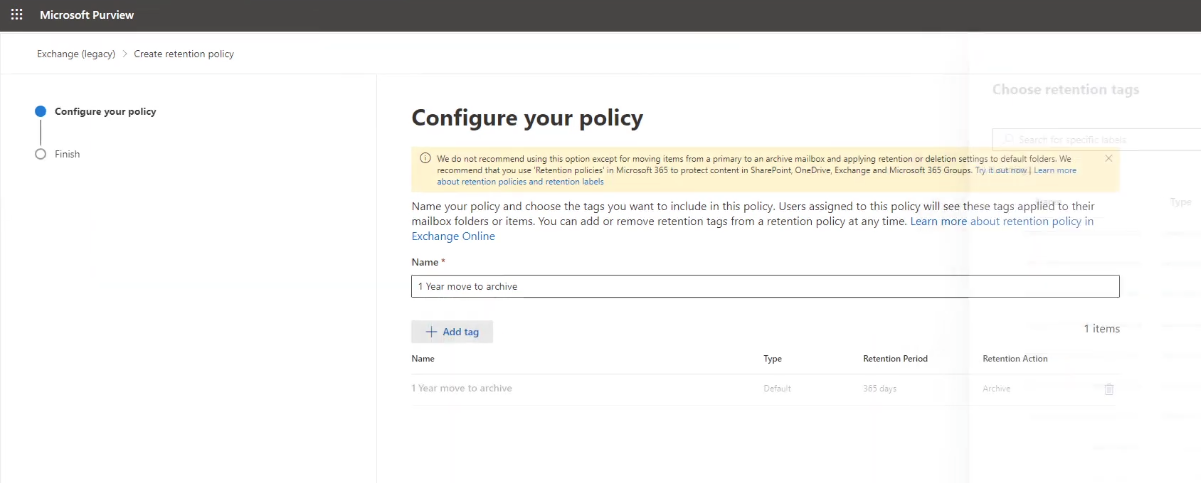Screen dimensions: 1201x483
Task: Click the Configure your policy step circle
Action: pos(40,112)
